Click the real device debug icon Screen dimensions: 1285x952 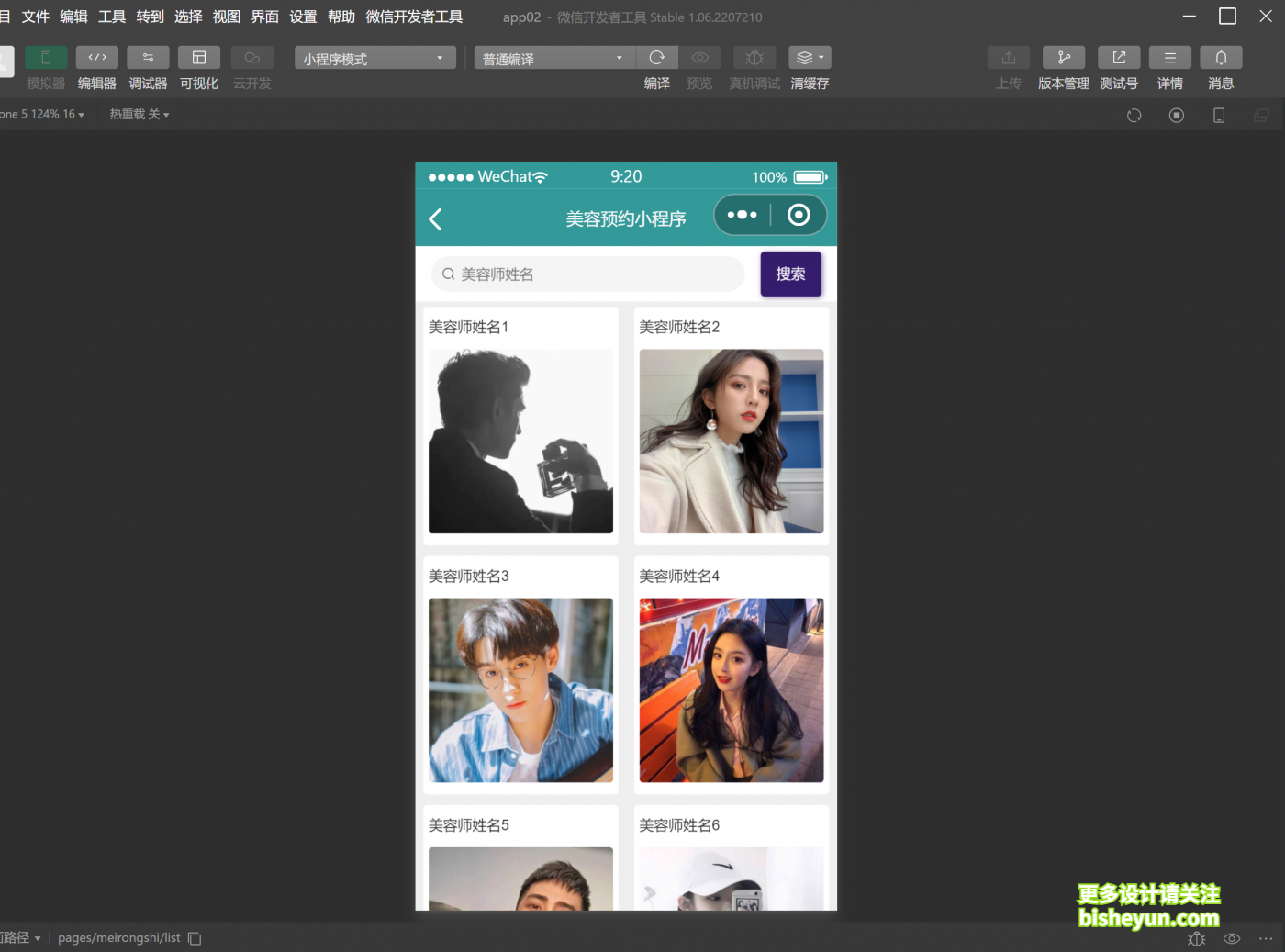[754, 58]
